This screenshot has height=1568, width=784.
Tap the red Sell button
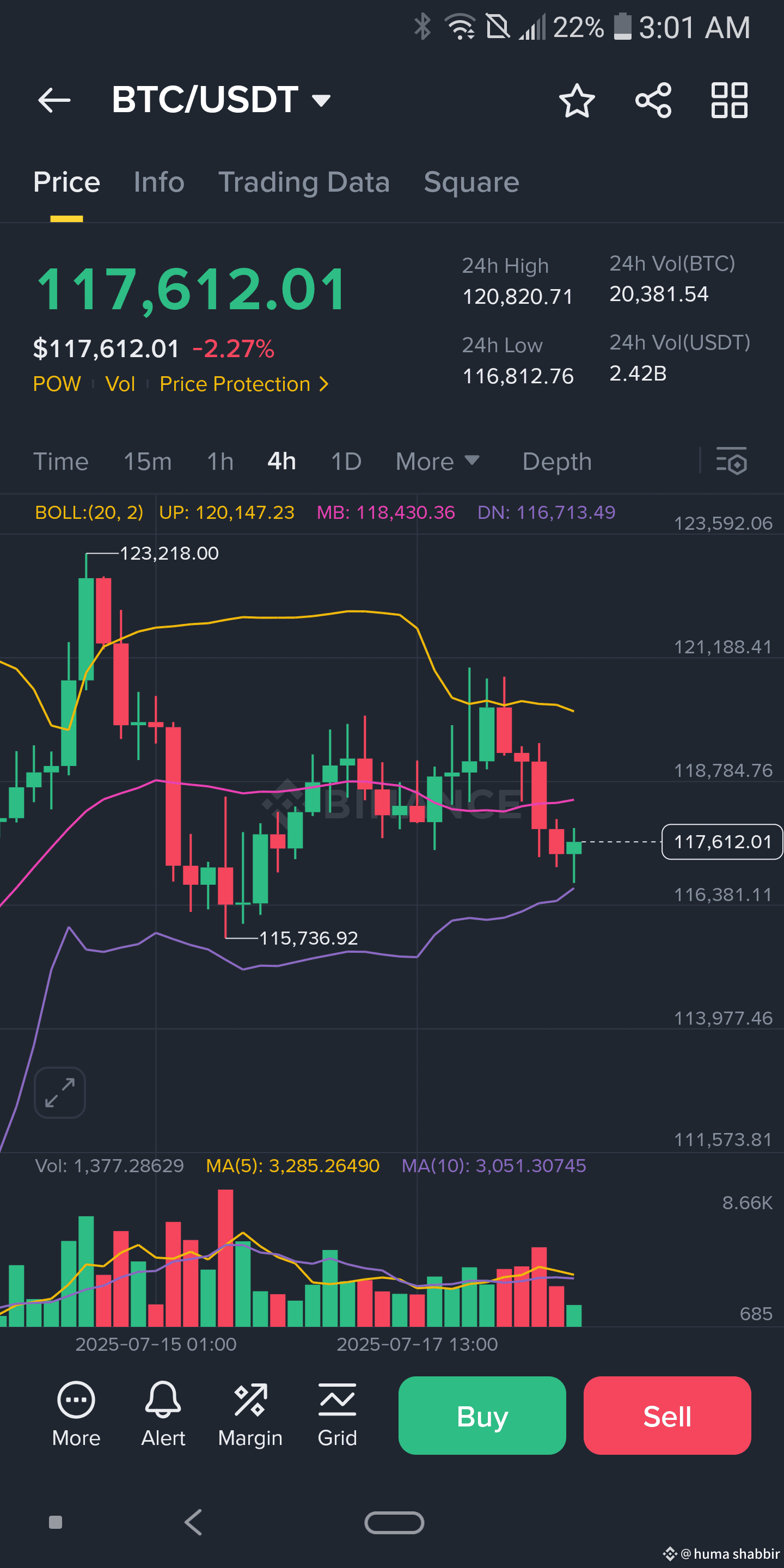pos(667,1415)
